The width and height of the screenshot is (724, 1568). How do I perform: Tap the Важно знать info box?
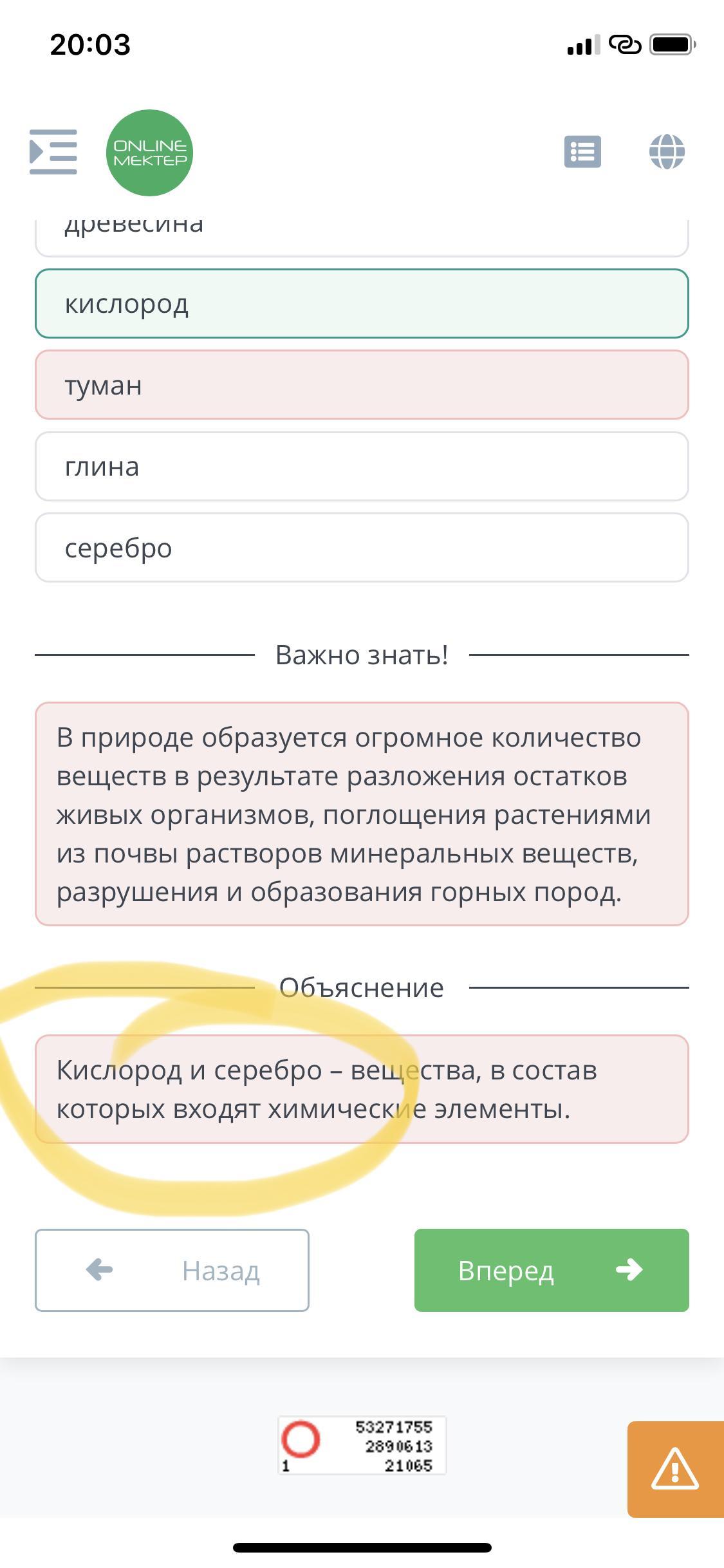[x=362, y=814]
